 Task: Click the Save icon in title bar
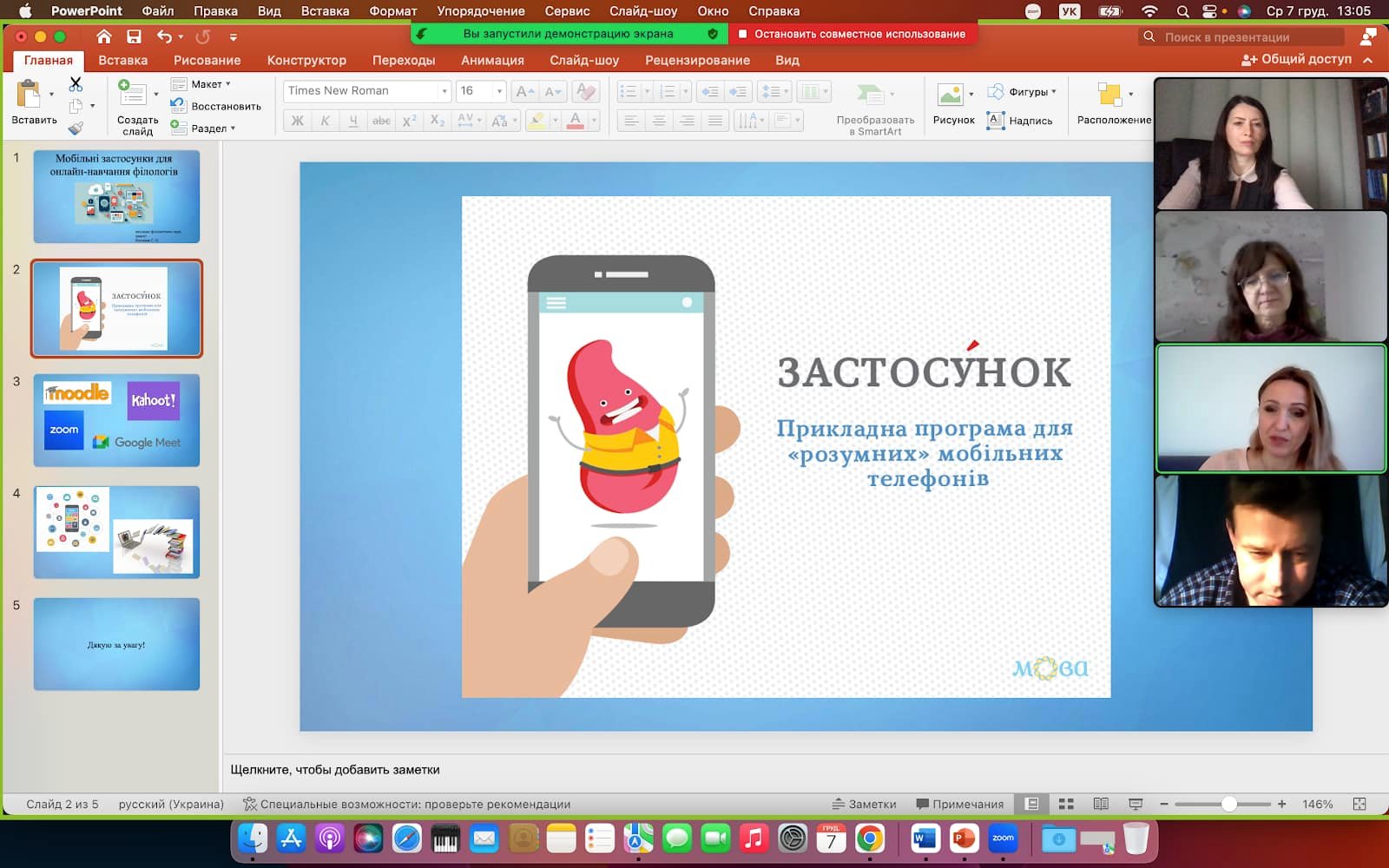pyautogui.click(x=134, y=36)
